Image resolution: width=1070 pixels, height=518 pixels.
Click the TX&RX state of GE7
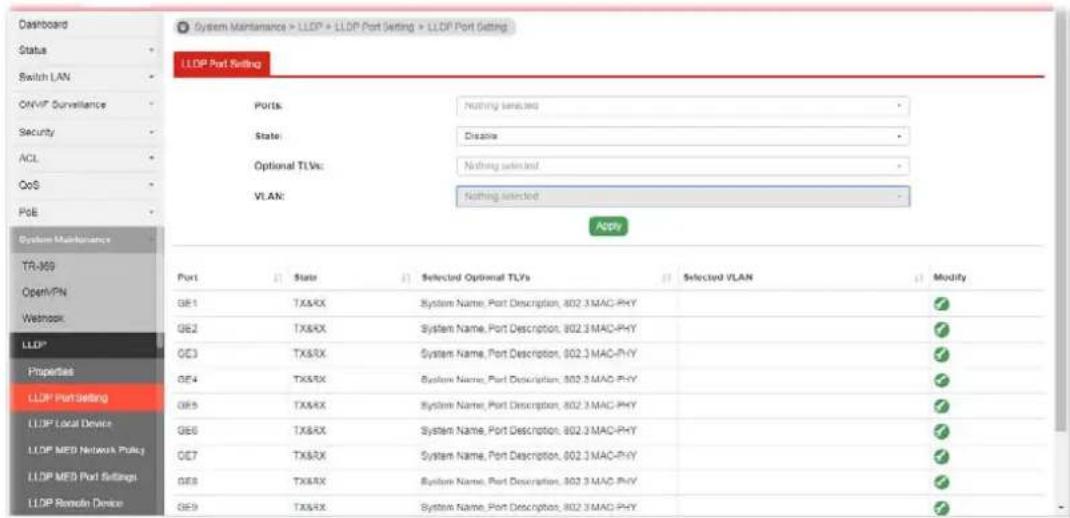pos(309,457)
